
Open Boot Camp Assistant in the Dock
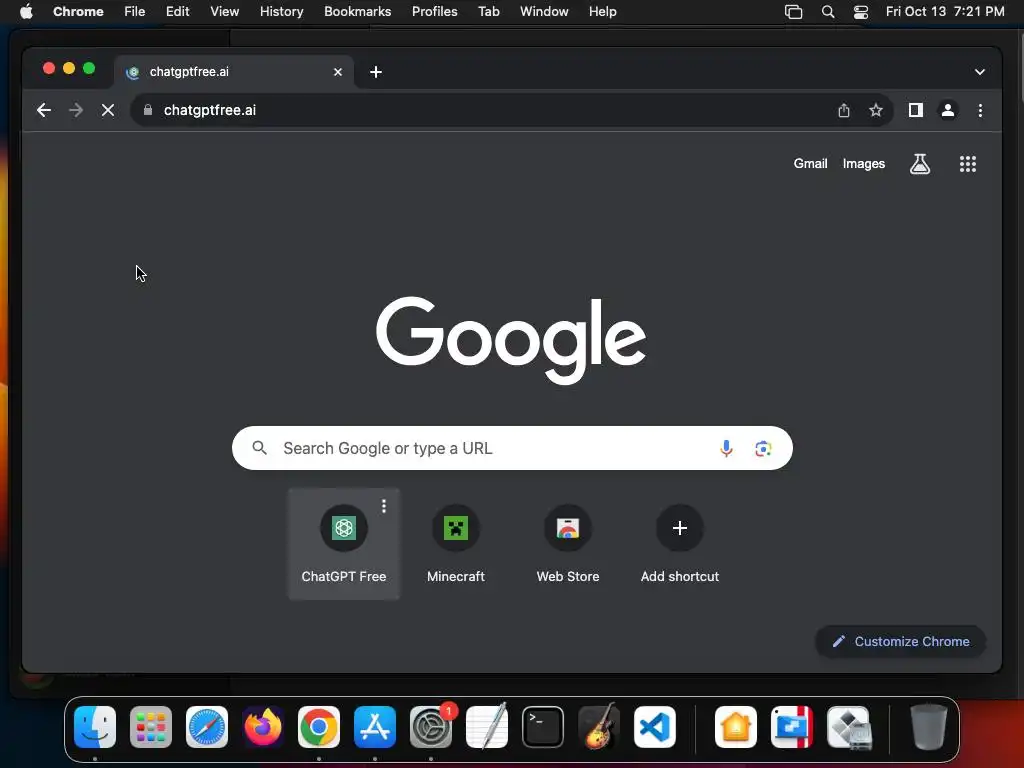[x=848, y=727]
